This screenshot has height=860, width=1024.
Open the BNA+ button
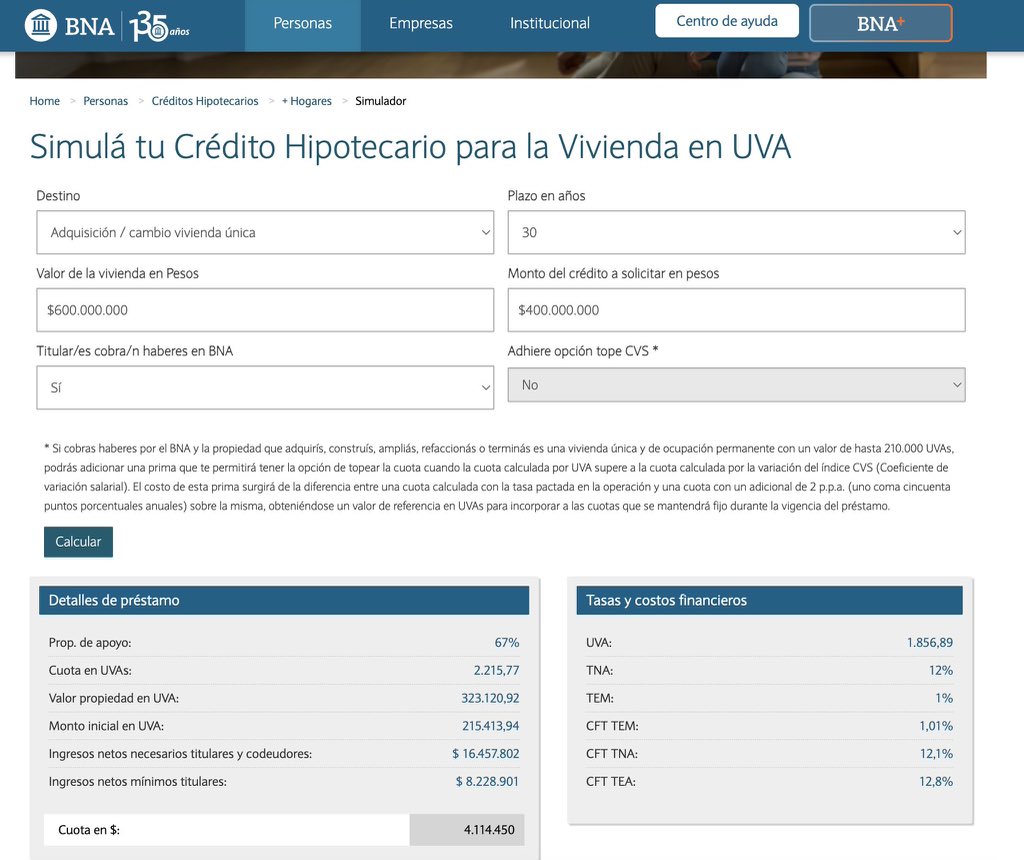[x=880, y=24]
